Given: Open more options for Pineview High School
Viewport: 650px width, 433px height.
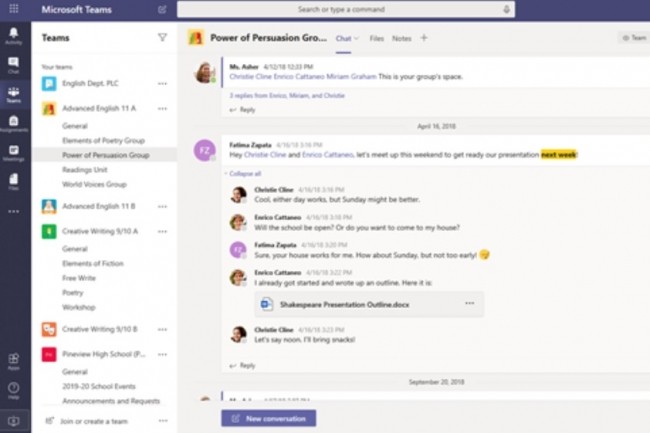Looking at the screenshot, I should click(x=162, y=354).
